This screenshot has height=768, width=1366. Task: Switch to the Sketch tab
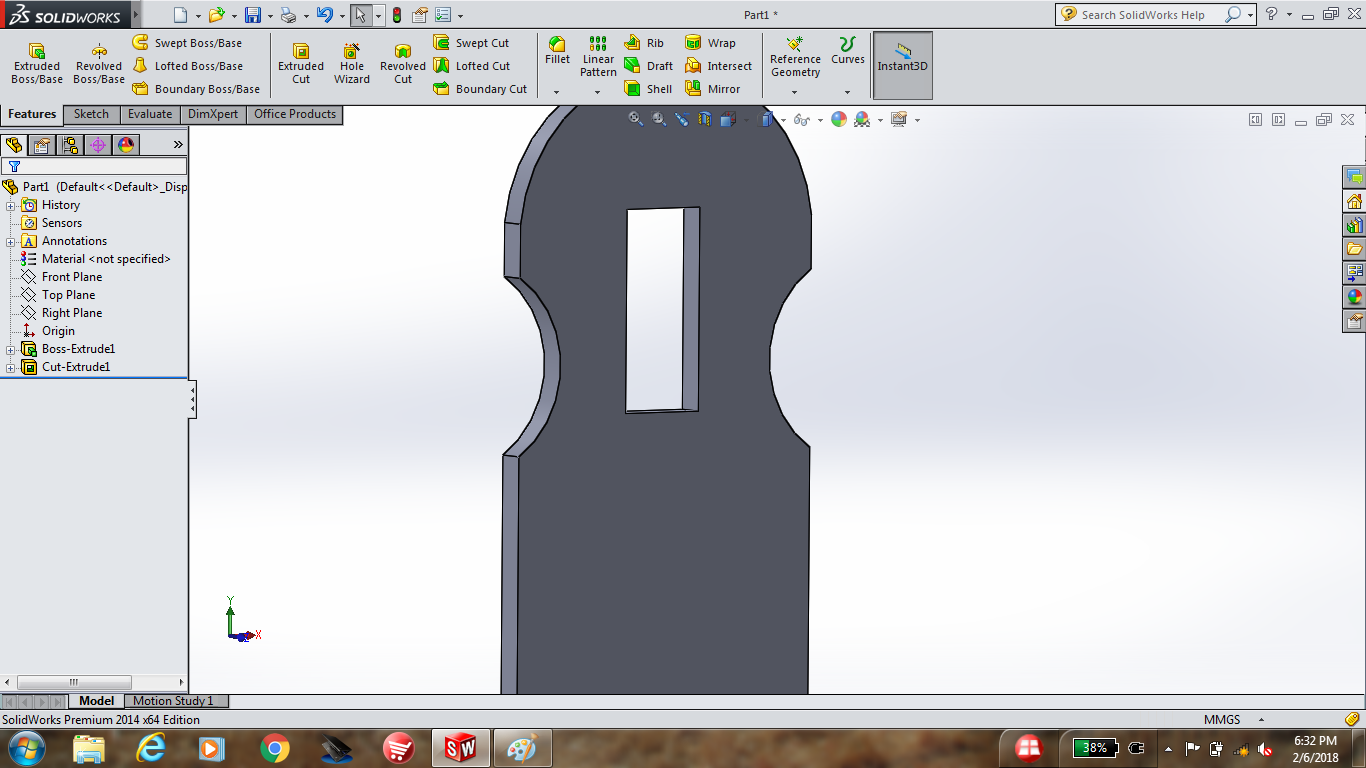tap(91, 114)
